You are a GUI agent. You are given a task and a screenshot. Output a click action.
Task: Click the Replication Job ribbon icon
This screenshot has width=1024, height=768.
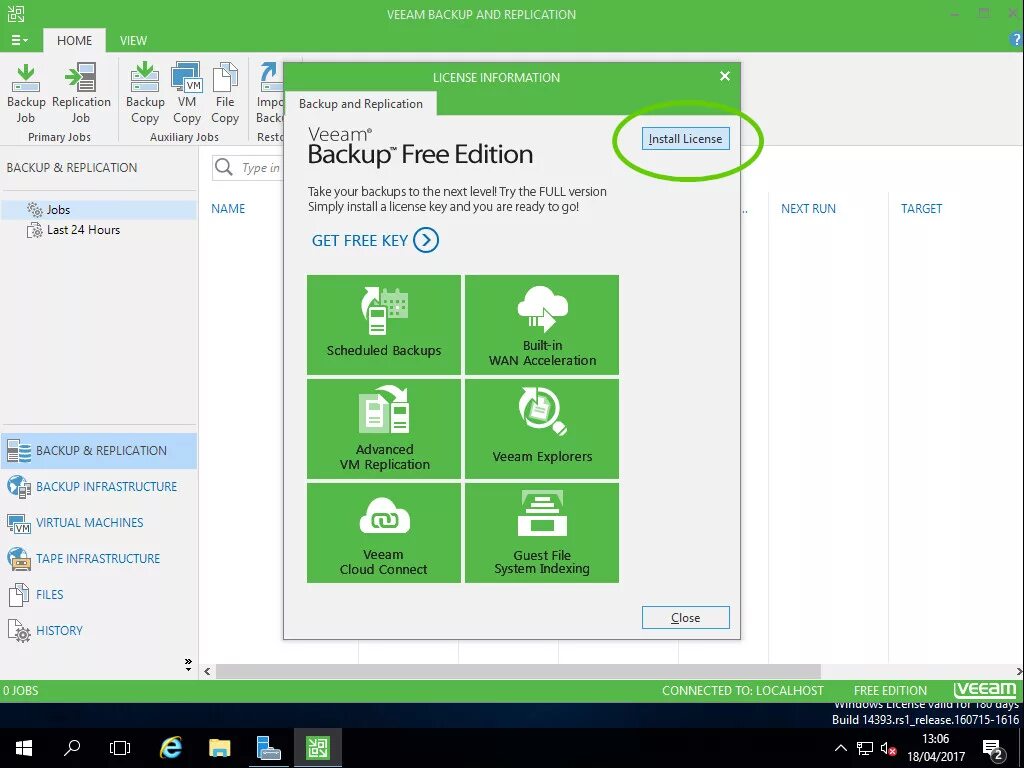pyautogui.click(x=81, y=93)
